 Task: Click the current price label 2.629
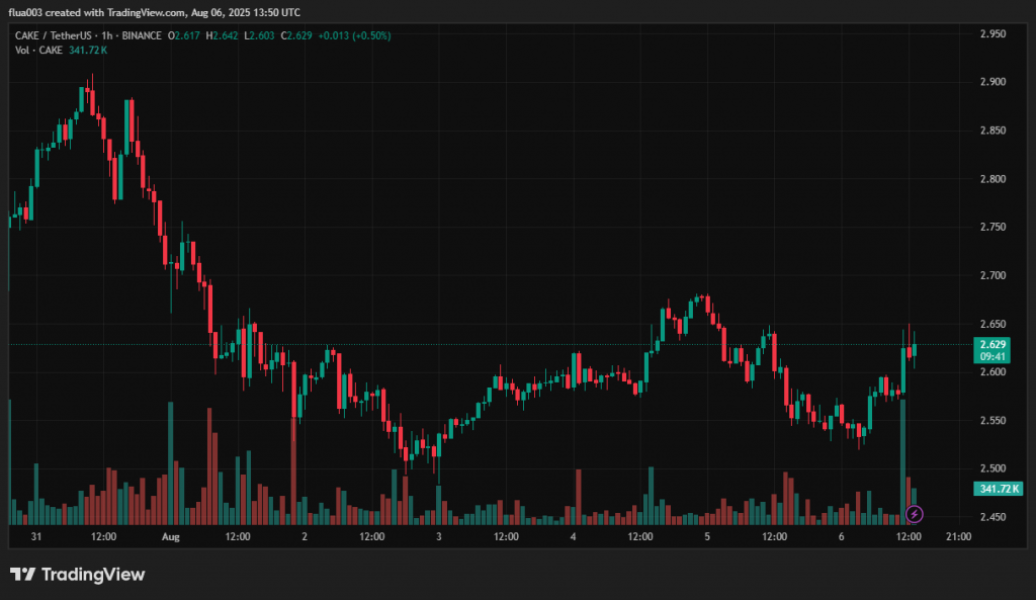[996, 344]
